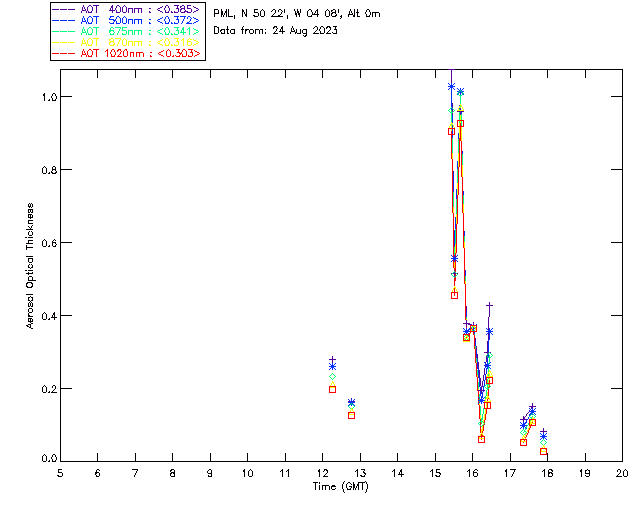Screen dimensions: 640x512
Task: Click the Aerosol Optical Thickness axis label
Action: (x=30, y=266)
